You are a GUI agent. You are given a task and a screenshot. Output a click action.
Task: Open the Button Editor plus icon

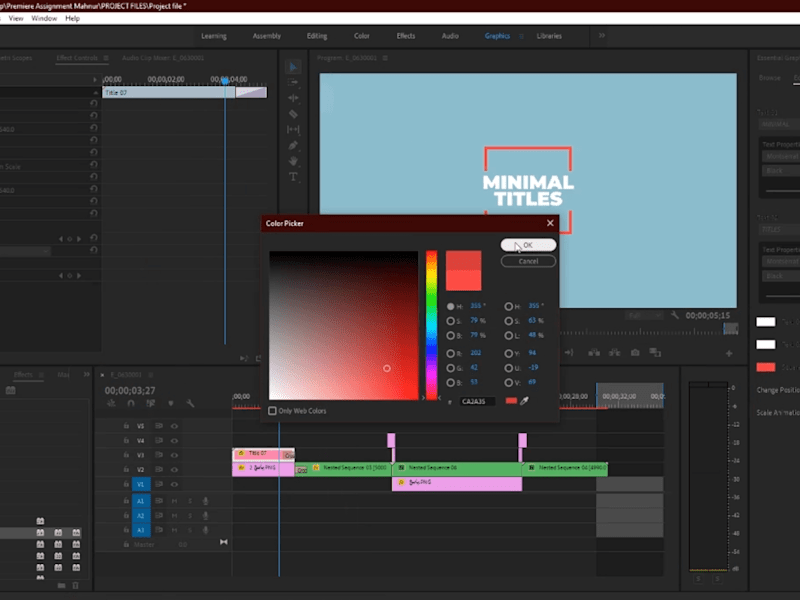(729, 353)
